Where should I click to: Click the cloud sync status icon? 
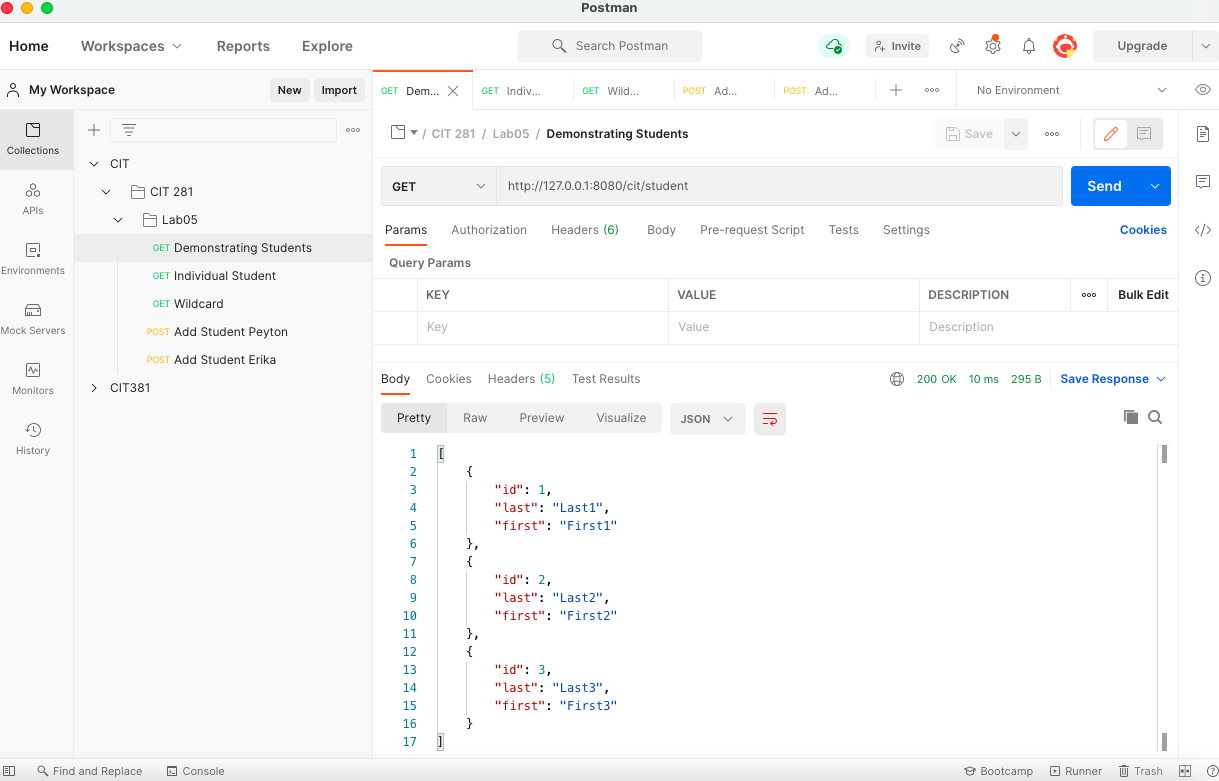coord(833,46)
